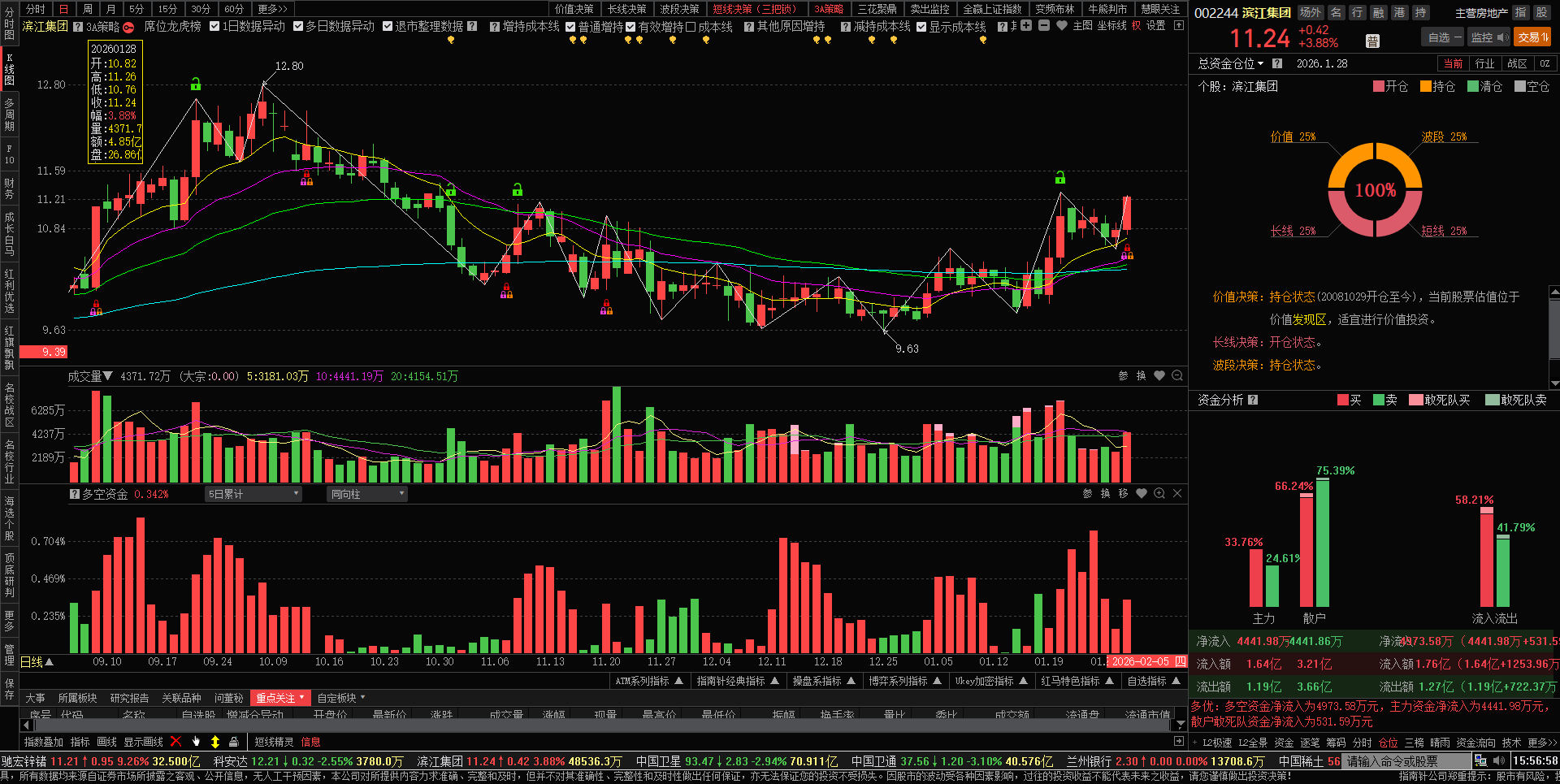Click the system tray speaker icon

click(x=1498, y=761)
